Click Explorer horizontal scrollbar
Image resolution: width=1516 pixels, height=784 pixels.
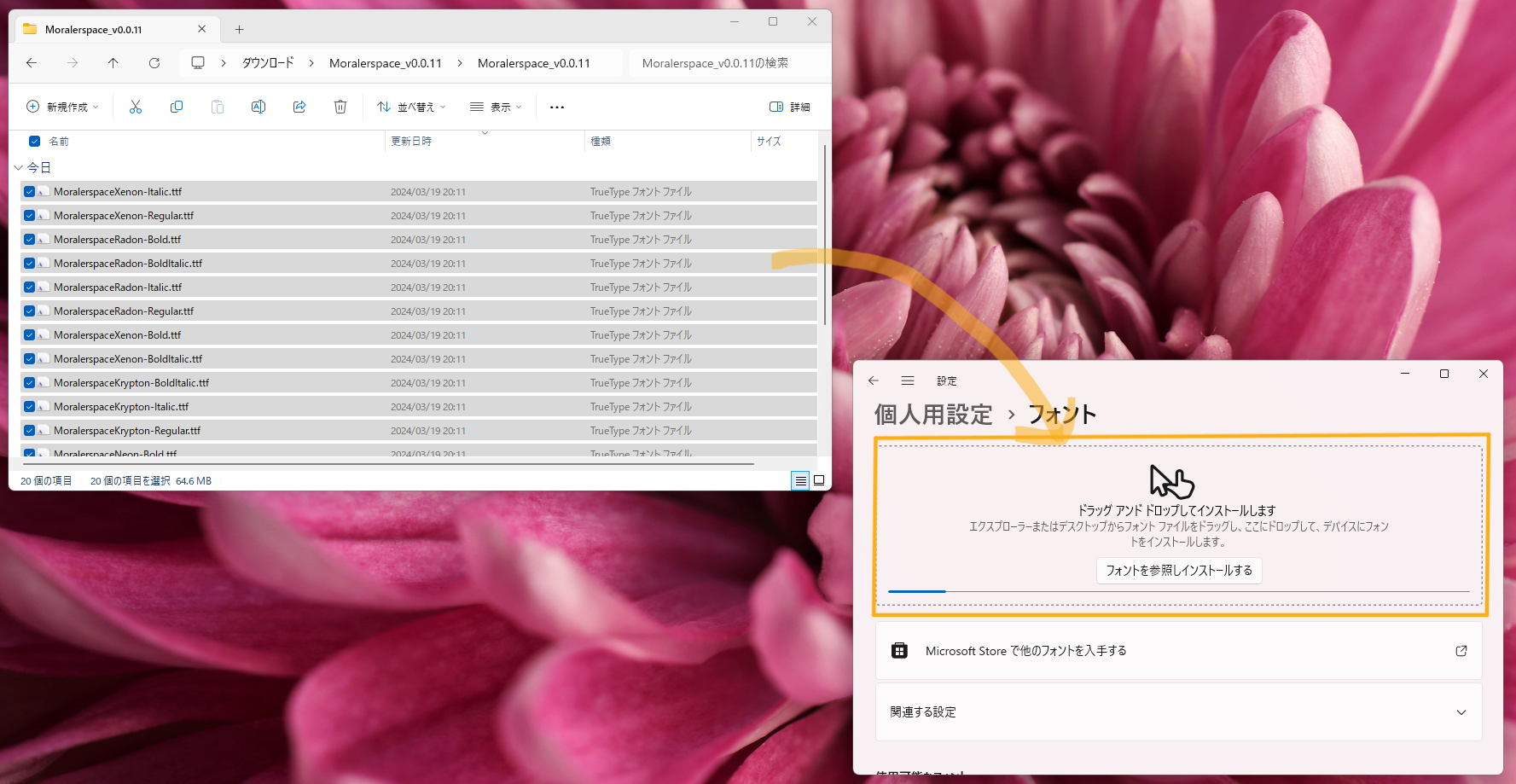(x=389, y=464)
